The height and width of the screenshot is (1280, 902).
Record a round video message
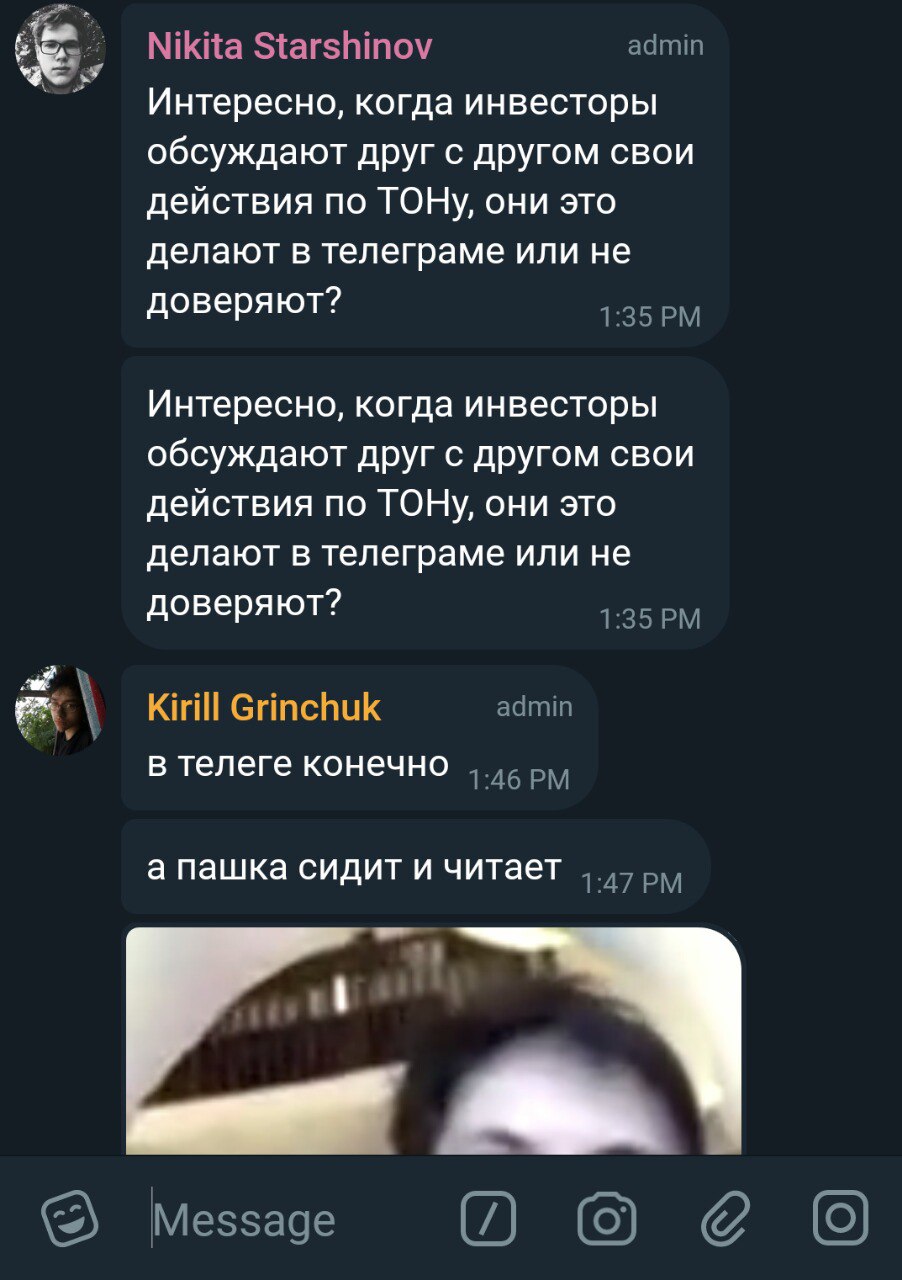click(x=840, y=1219)
